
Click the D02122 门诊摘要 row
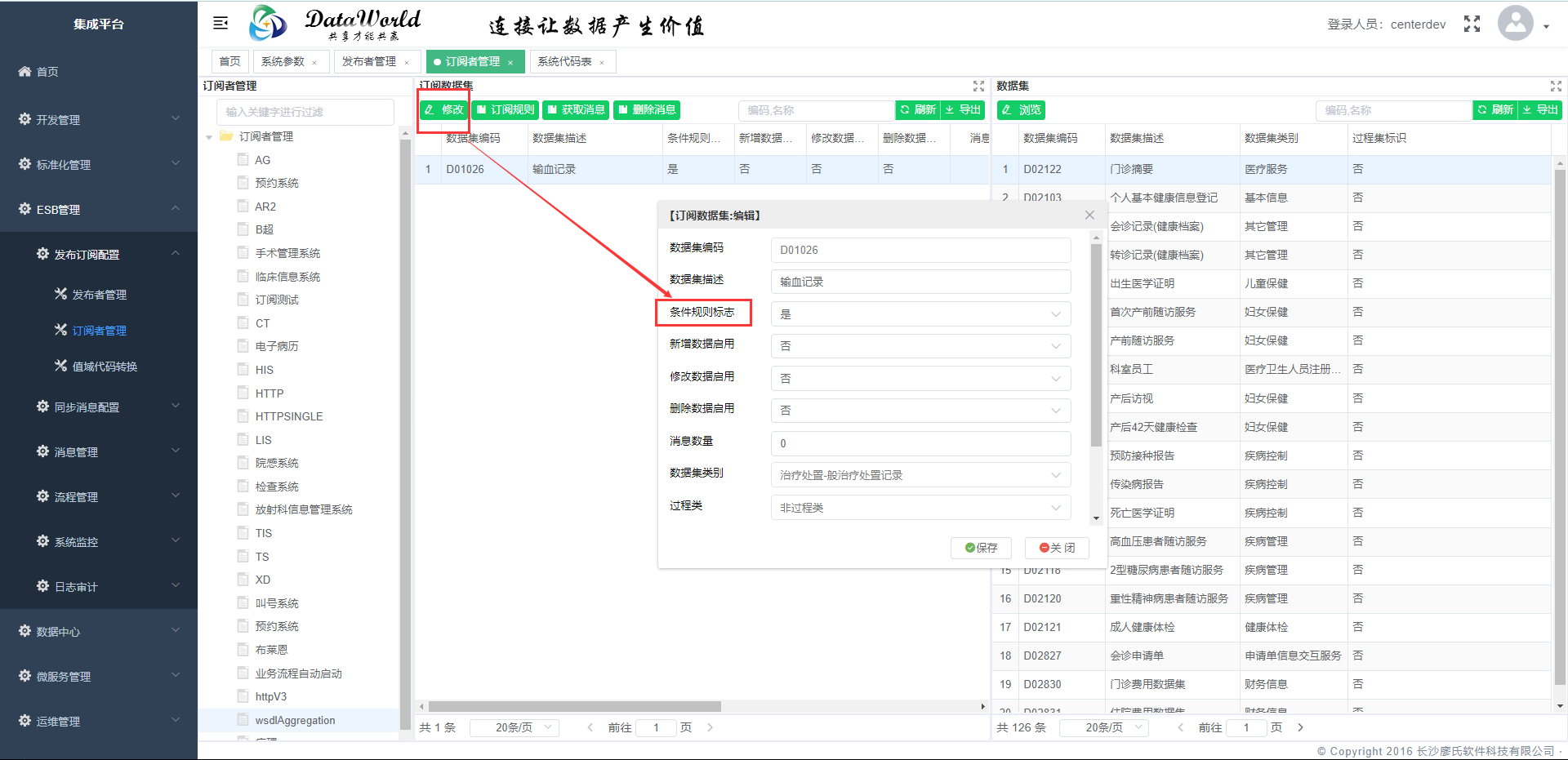(x=1271, y=169)
